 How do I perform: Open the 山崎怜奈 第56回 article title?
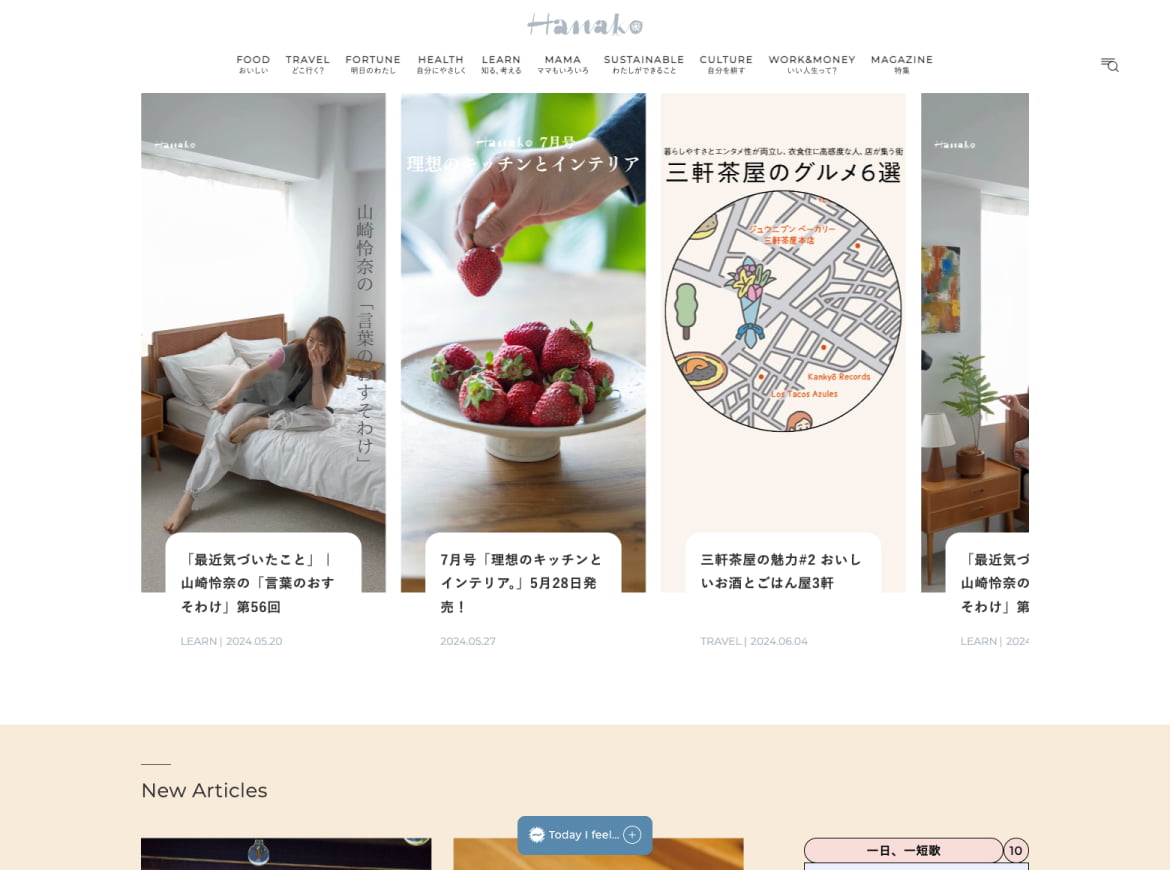coord(257,583)
